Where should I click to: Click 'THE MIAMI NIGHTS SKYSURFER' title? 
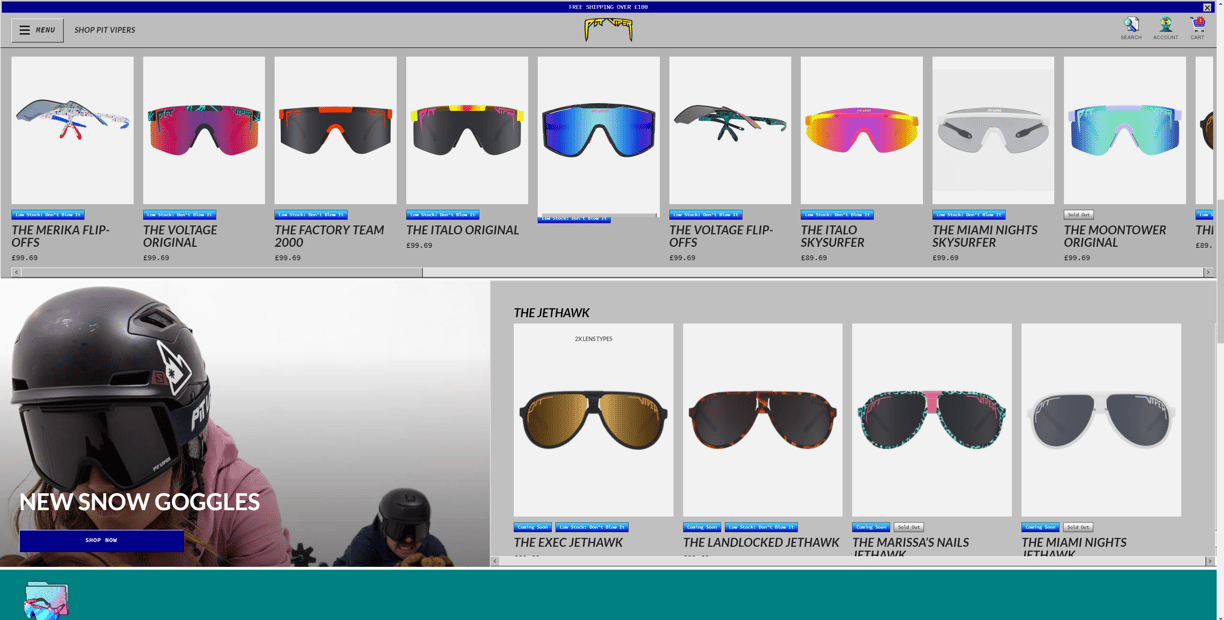pyautogui.click(x=985, y=236)
